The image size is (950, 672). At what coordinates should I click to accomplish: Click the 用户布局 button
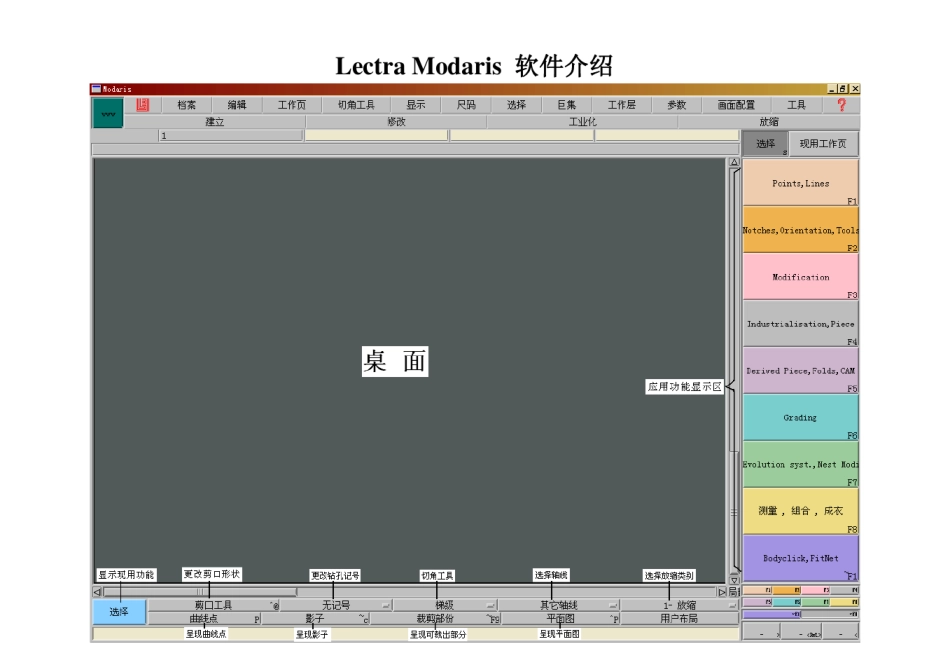(x=679, y=619)
